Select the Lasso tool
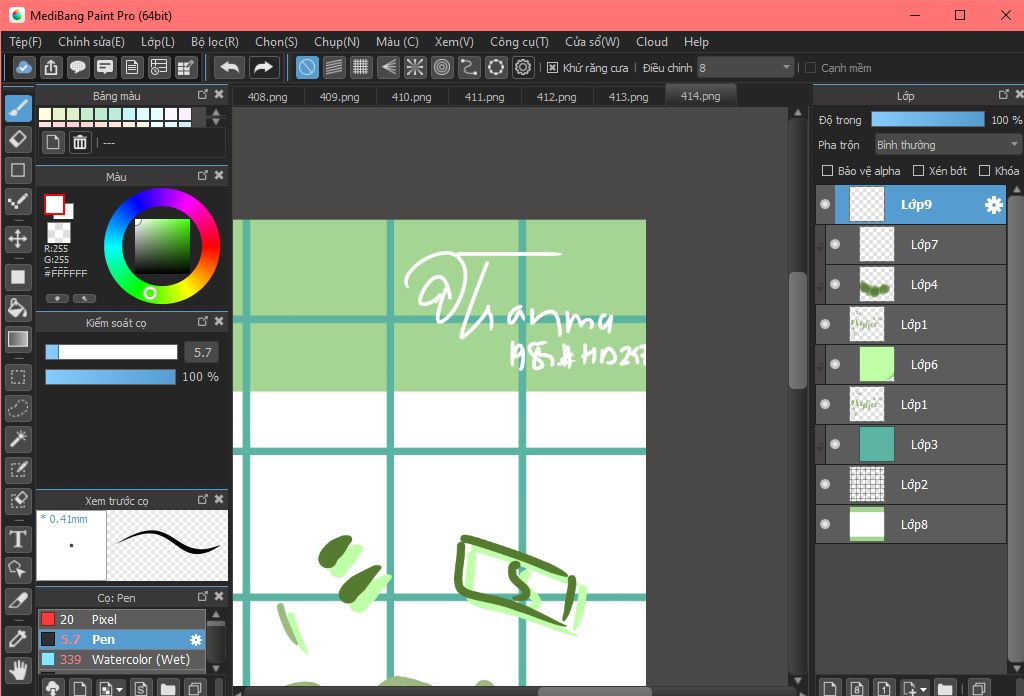Image resolution: width=1024 pixels, height=696 pixels. click(18, 408)
